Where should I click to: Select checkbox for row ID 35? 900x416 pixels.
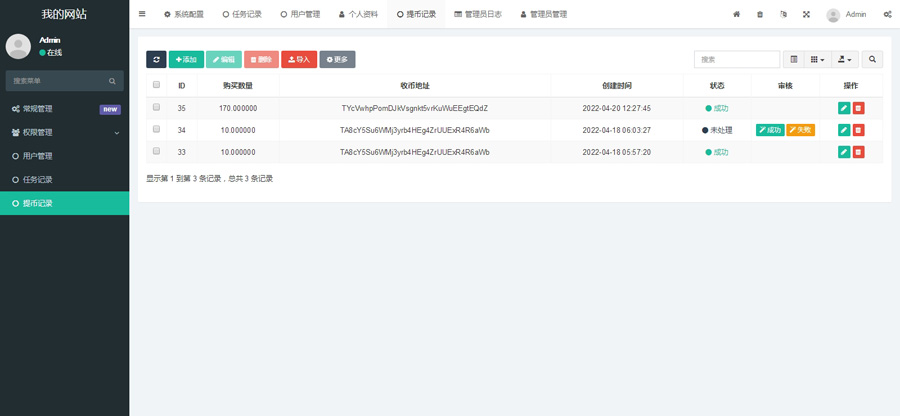coord(156,108)
